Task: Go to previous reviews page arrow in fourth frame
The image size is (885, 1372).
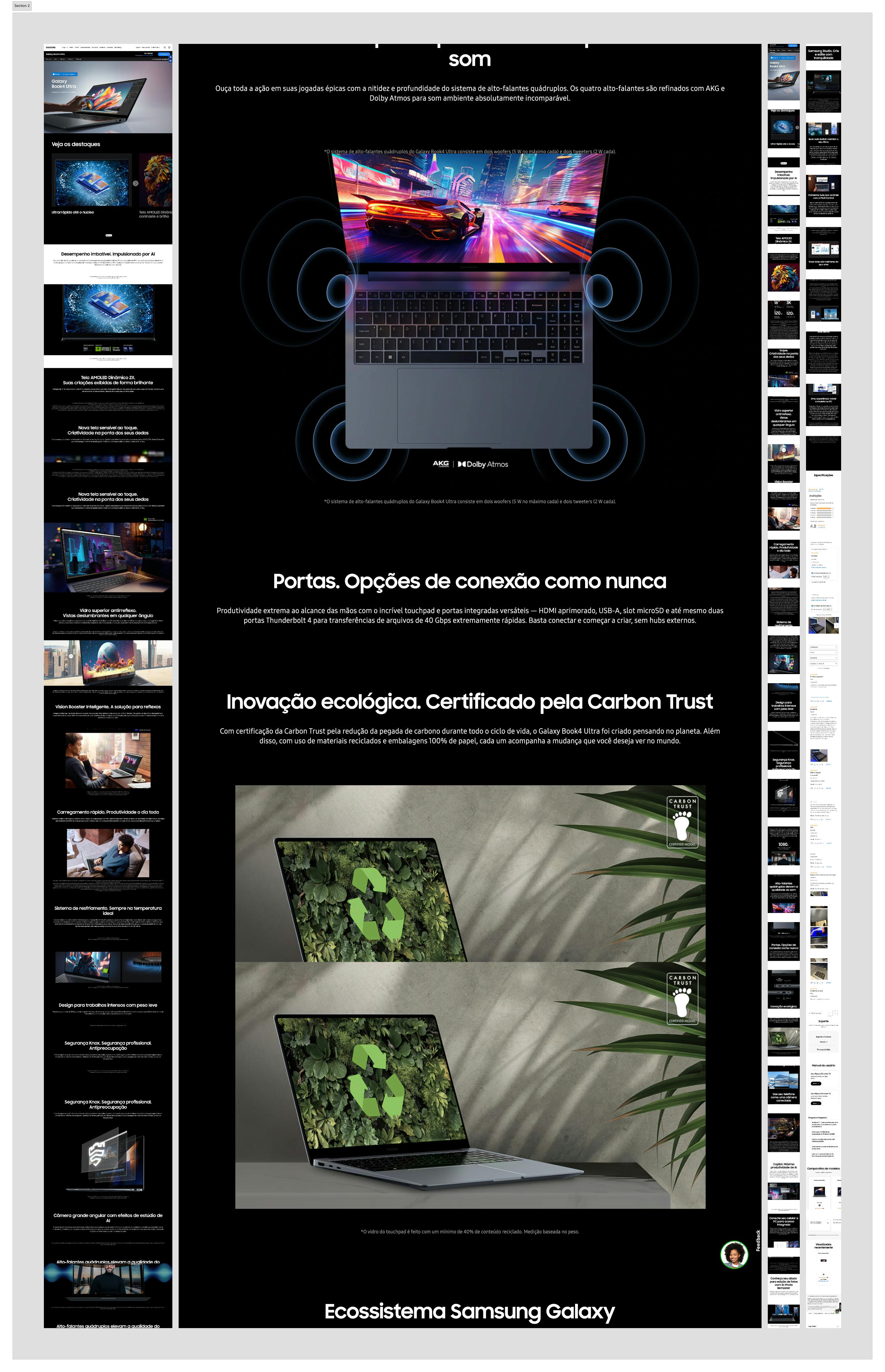Action: (x=829, y=1013)
